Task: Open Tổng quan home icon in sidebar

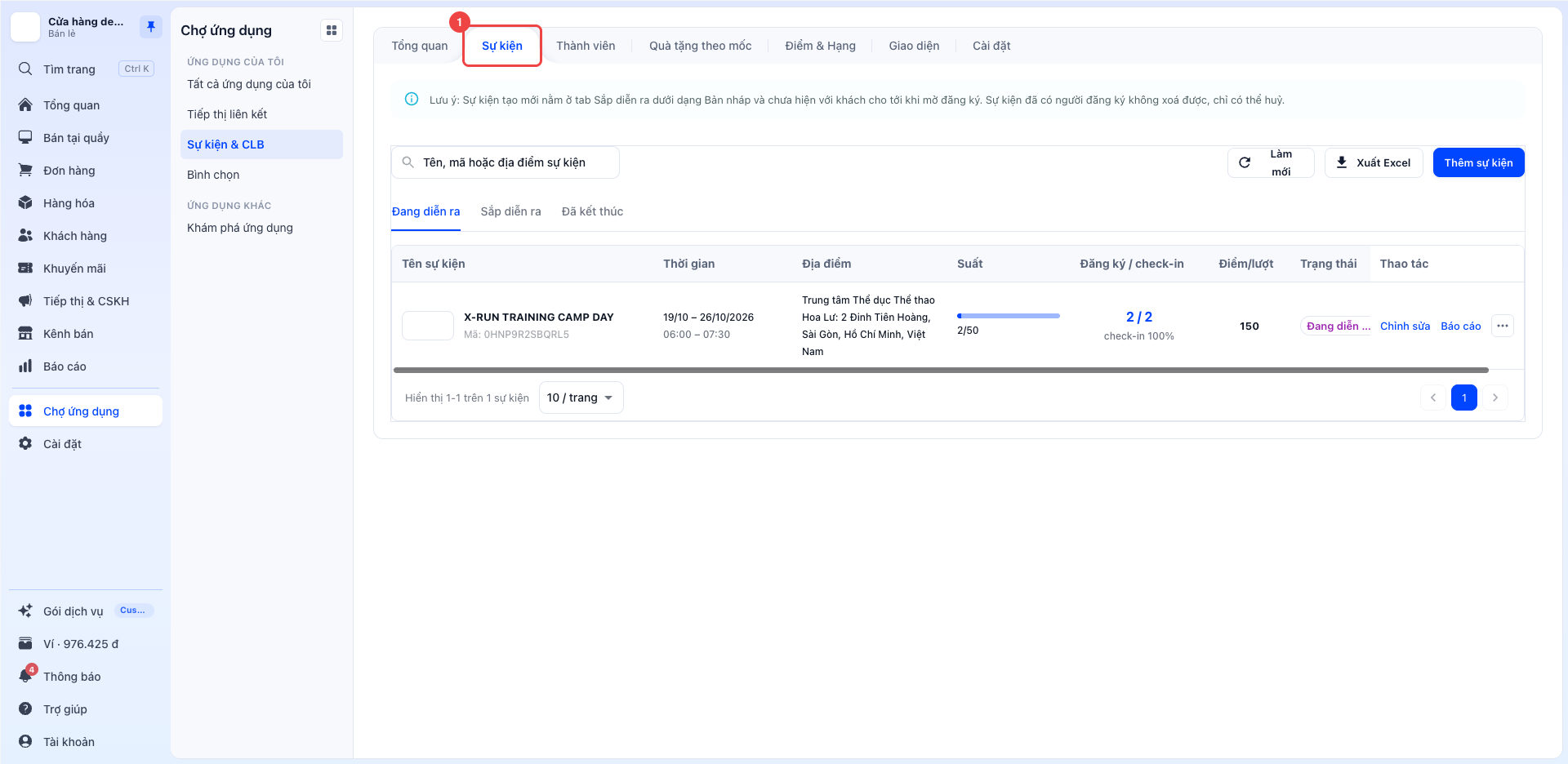Action: [x=25, y=104]
